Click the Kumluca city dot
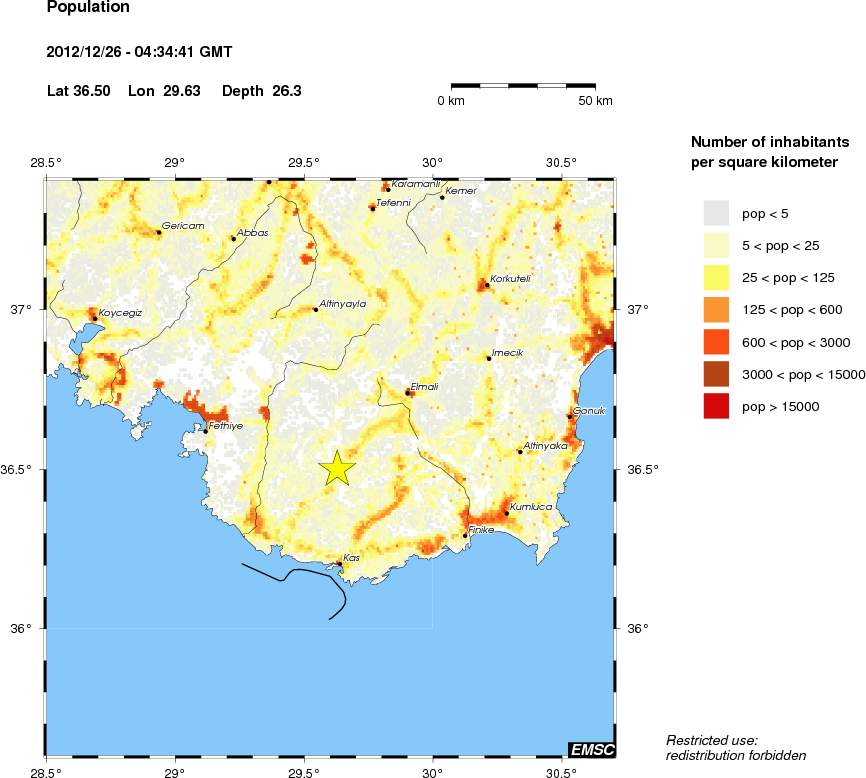Viewport: 866px width, 778px height. [507, 513]
